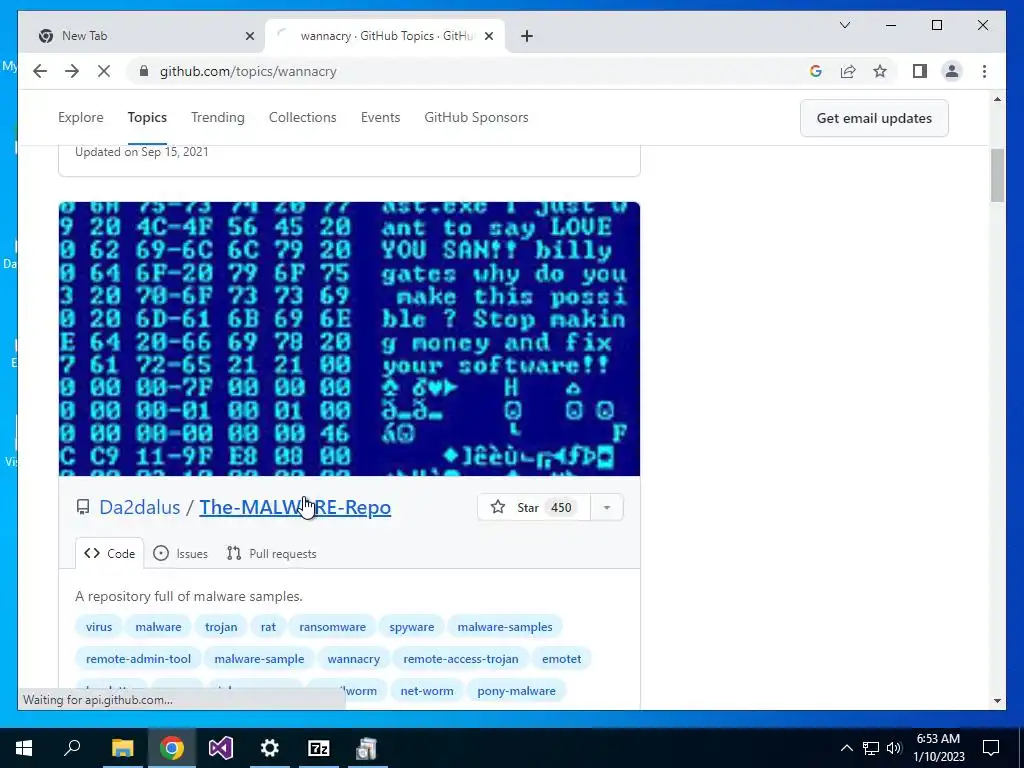Show hidden system tray icons
Image resolution: width=1024 pixels, height=768 pixels.
click(846, 748)
